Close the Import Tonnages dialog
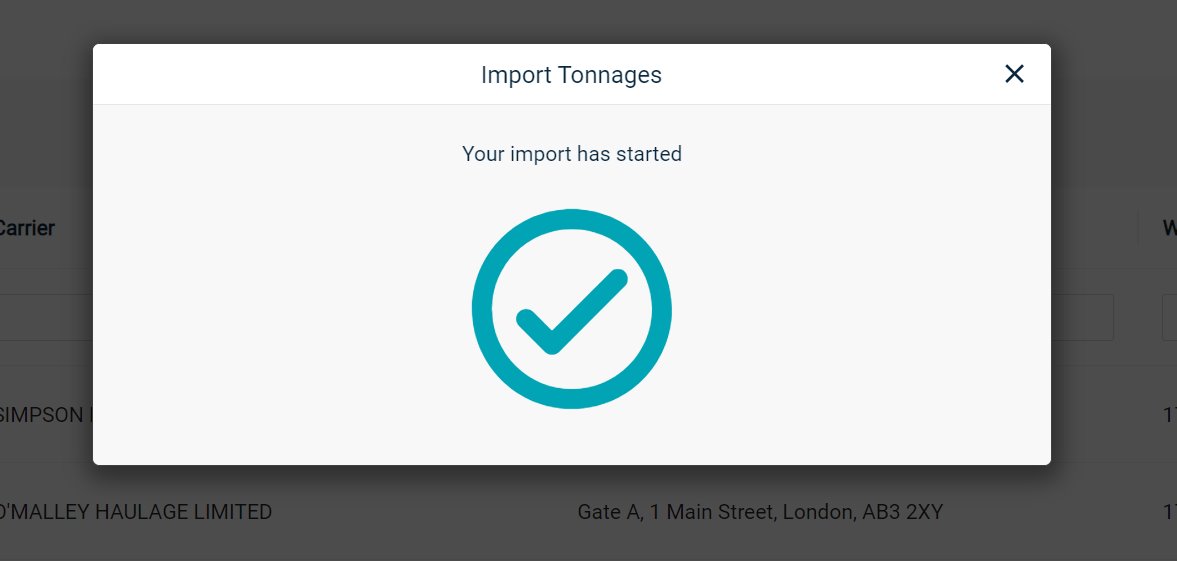 [x=1014, y=74]
